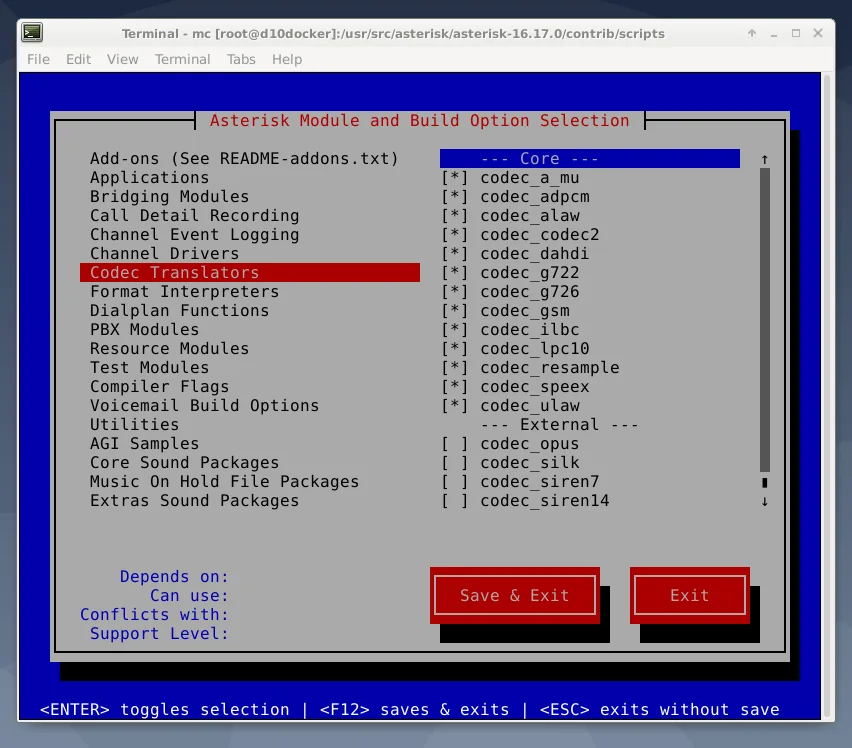Screen dimensions: 852x748
Task: Click the terminal icon in title bar
Action: click(32, 33)
